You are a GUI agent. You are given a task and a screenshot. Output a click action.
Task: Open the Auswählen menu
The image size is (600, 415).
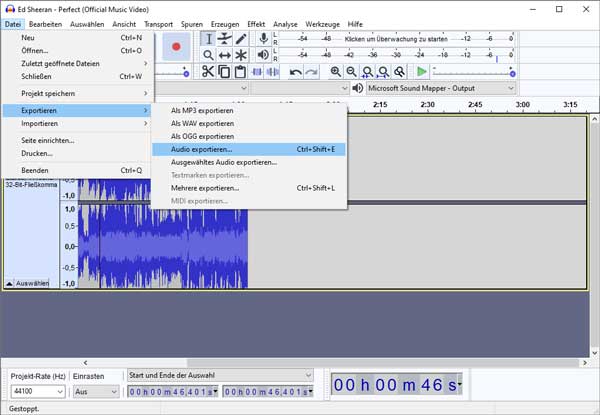pyautogui.click(x=87, y=24)
